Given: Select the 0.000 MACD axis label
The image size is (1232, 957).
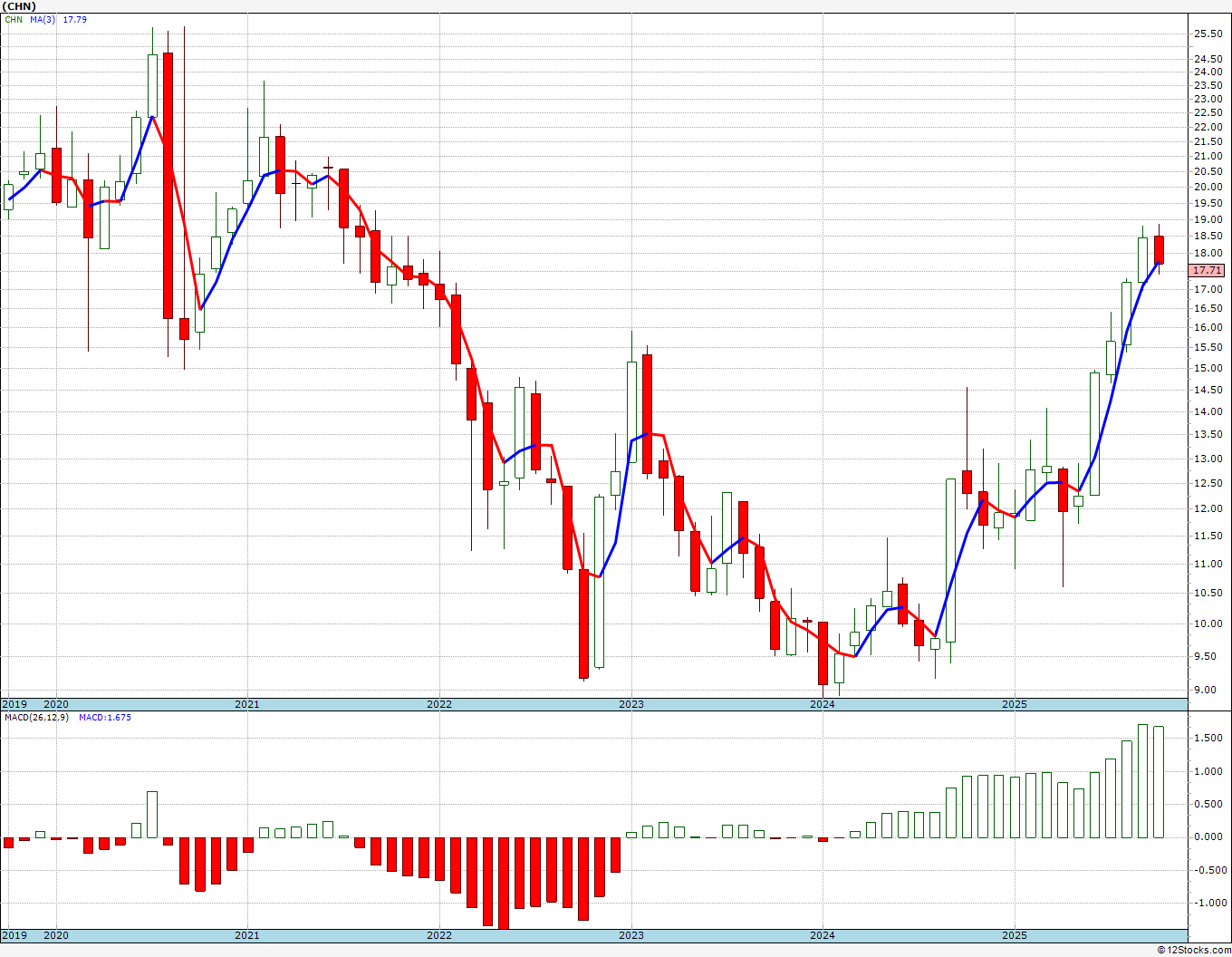Looking at the screenshot, I should click(x=1207, y=837).
